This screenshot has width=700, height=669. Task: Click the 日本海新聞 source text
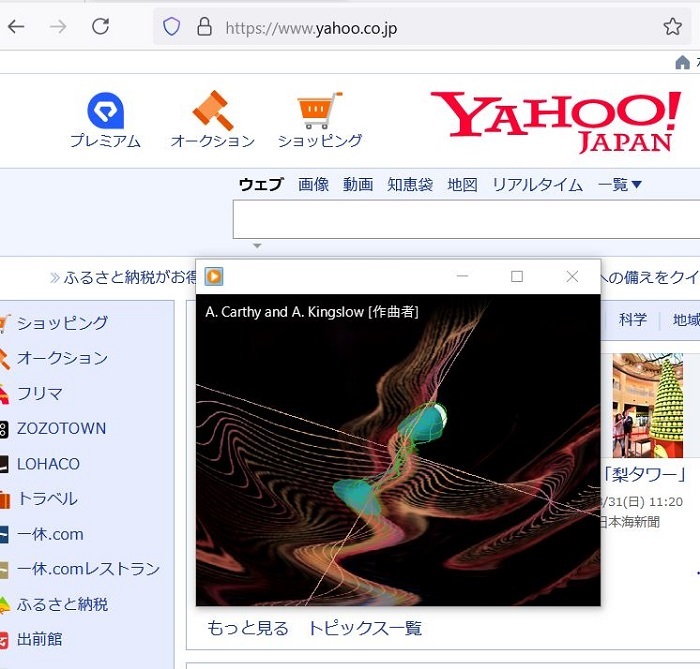[629, 522]
